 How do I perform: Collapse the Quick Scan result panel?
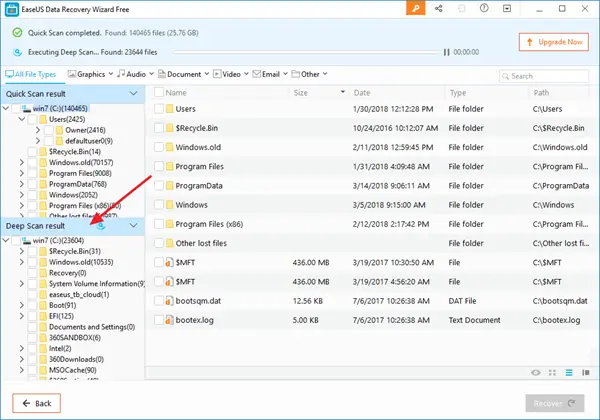[134, 93]
